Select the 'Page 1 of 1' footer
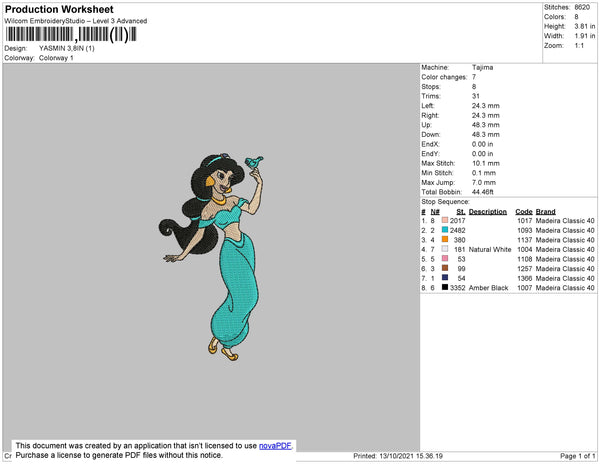 tap(577, 456)
